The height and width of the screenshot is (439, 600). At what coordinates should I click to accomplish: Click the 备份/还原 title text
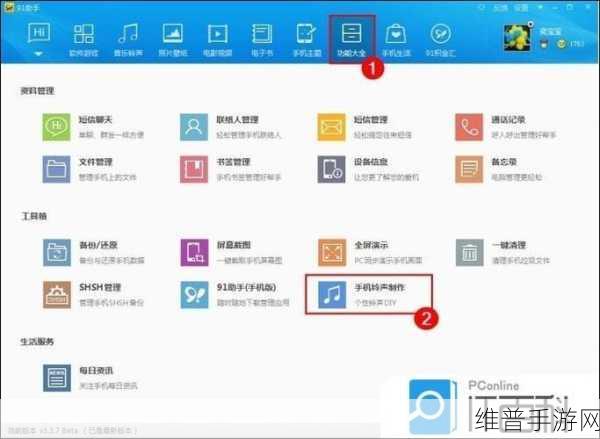98,245
